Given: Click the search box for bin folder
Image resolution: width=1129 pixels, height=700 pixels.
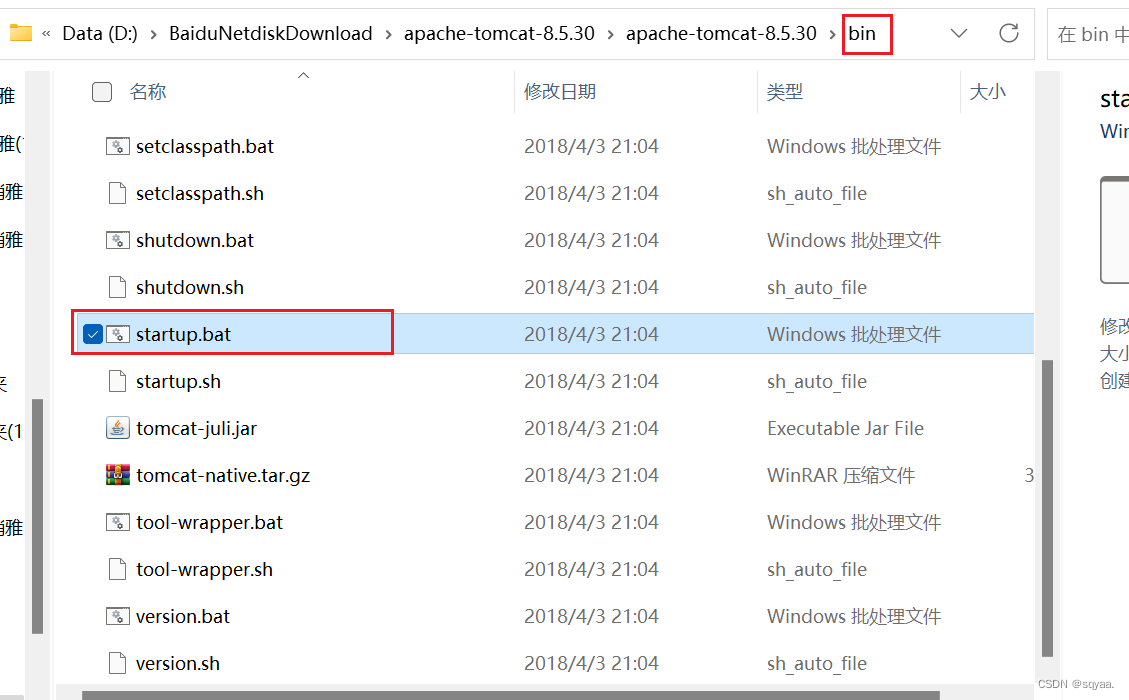Looking at the screenshot, I should coord(1088,34).
